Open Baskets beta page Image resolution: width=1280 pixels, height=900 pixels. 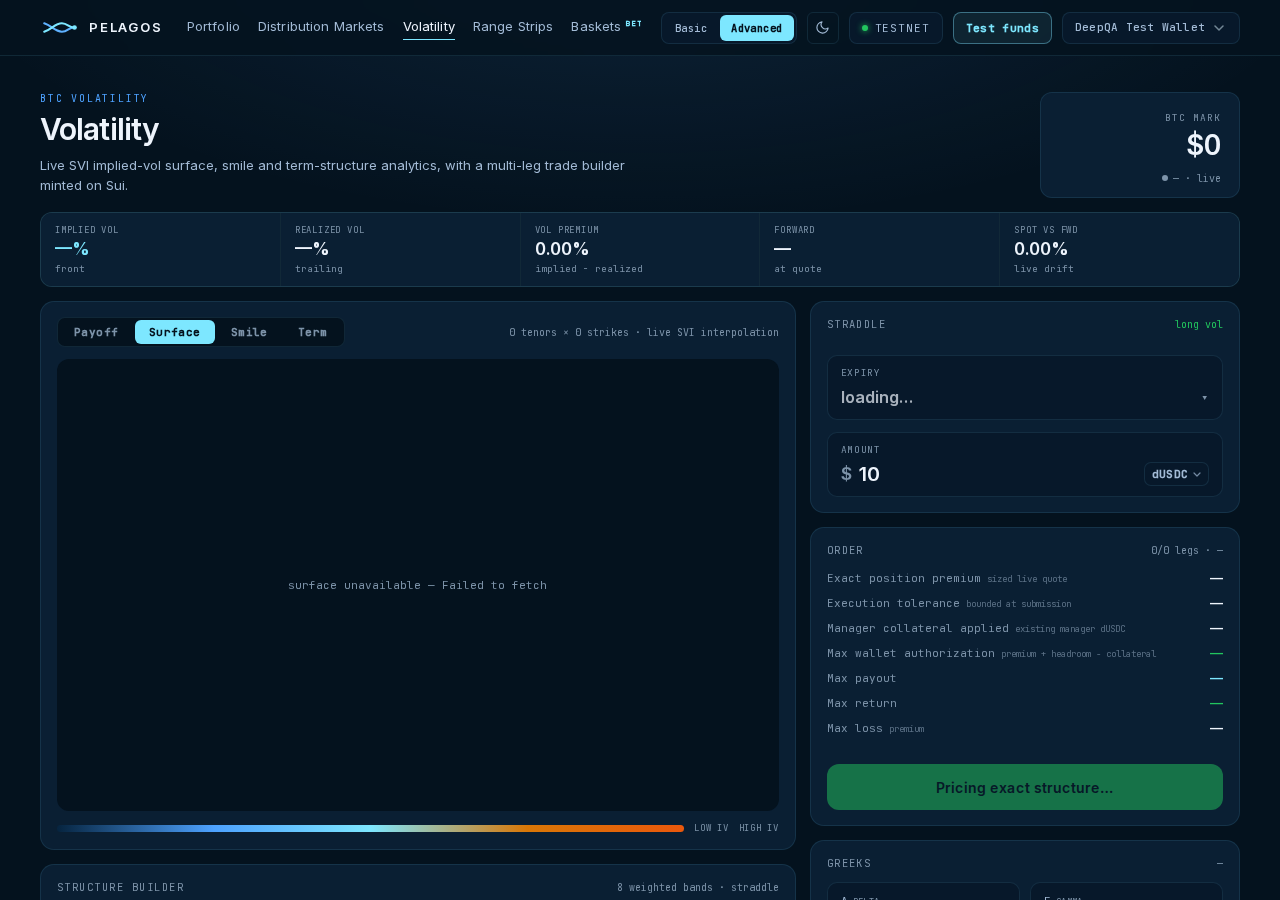click(x=606, y=27)
